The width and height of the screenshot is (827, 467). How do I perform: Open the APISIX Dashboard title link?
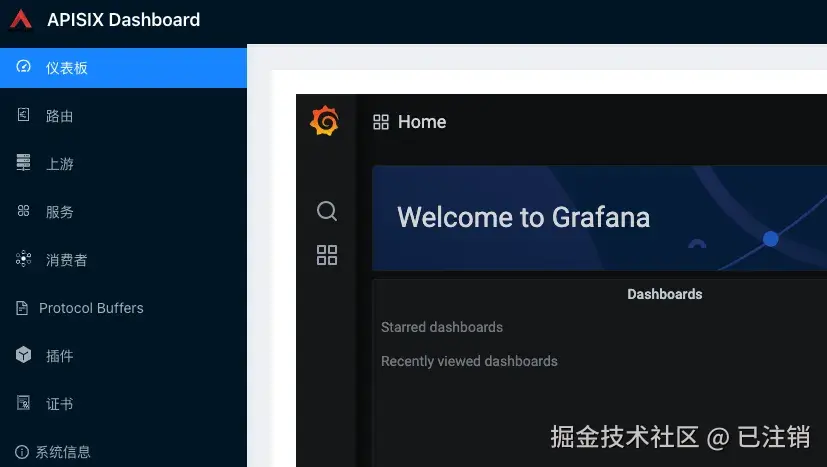pyautogui.click(x=123, y=20)
